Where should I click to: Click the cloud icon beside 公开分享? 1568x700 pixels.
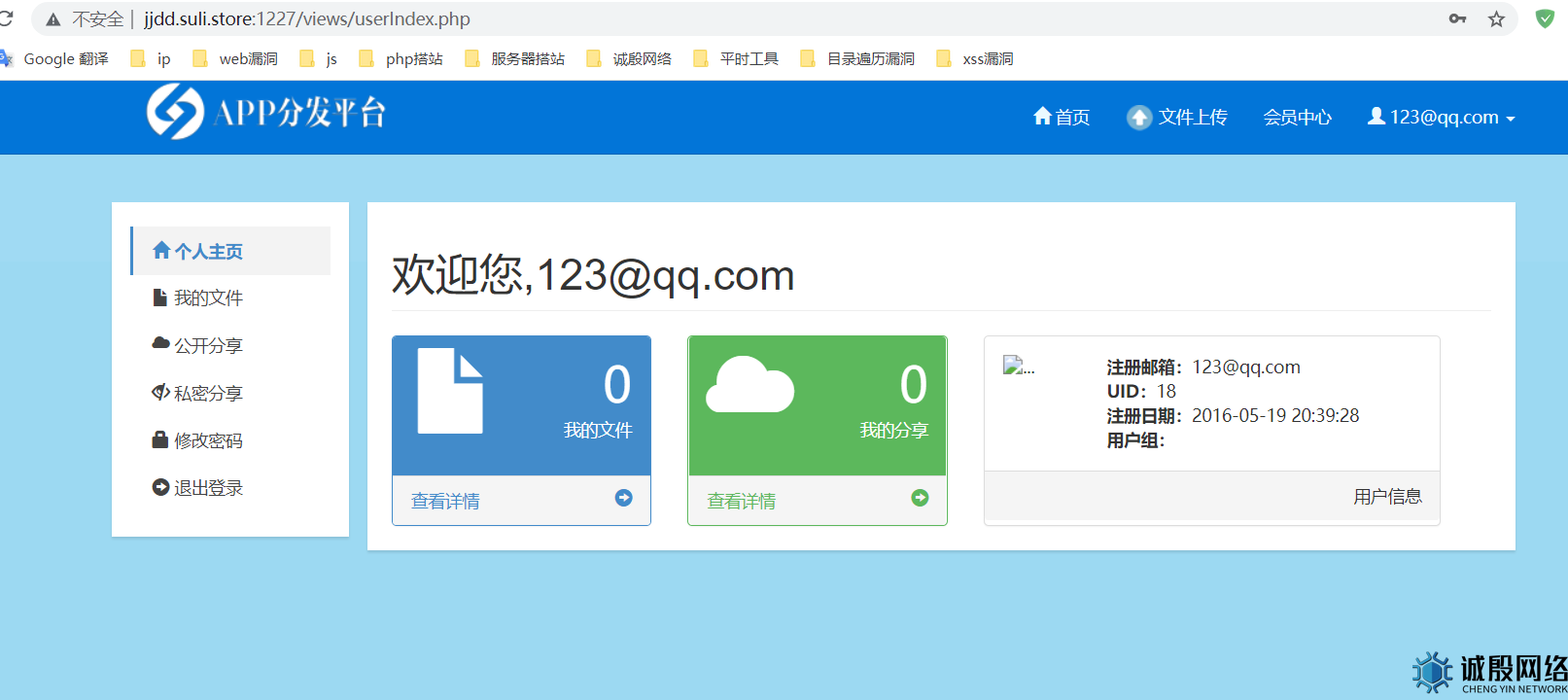pyautogui.click(x=161, y=343)
